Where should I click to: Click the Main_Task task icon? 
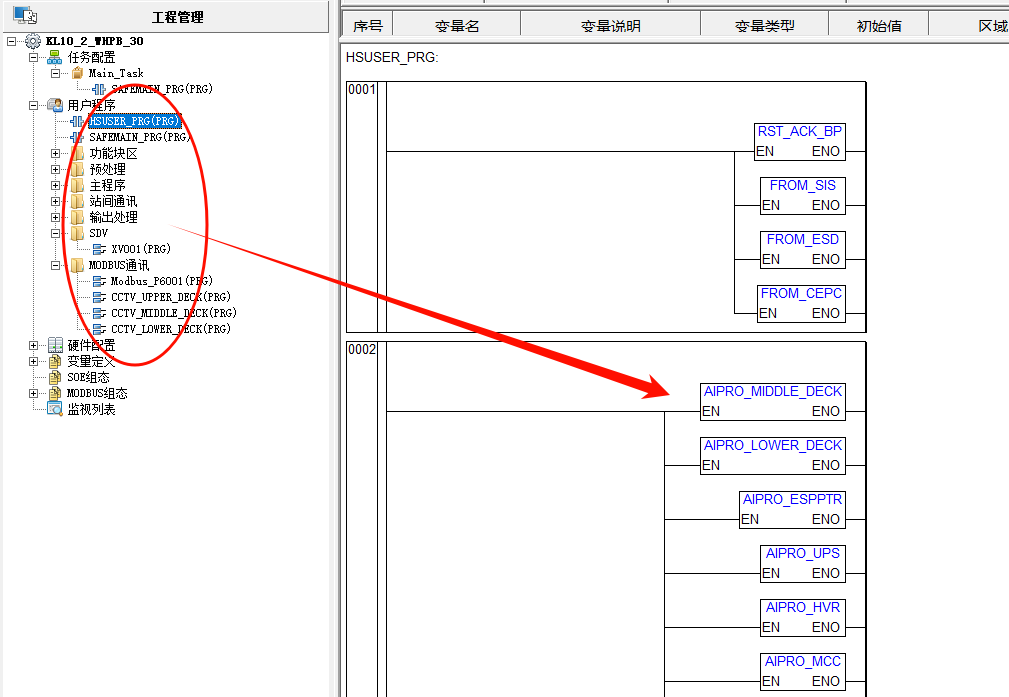point(77,73)
